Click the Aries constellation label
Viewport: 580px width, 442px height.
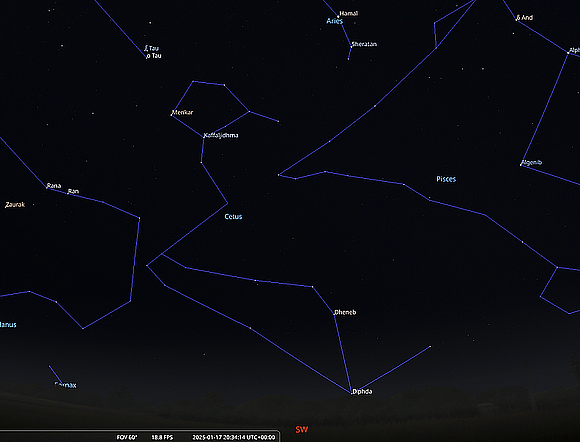pyautogui.click(x=334, y=21)
